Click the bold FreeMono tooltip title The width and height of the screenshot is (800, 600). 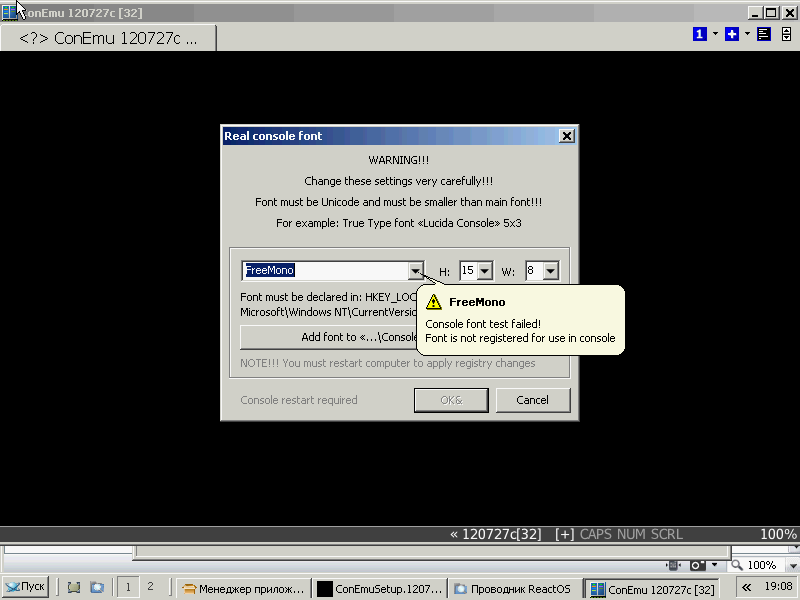477,302
